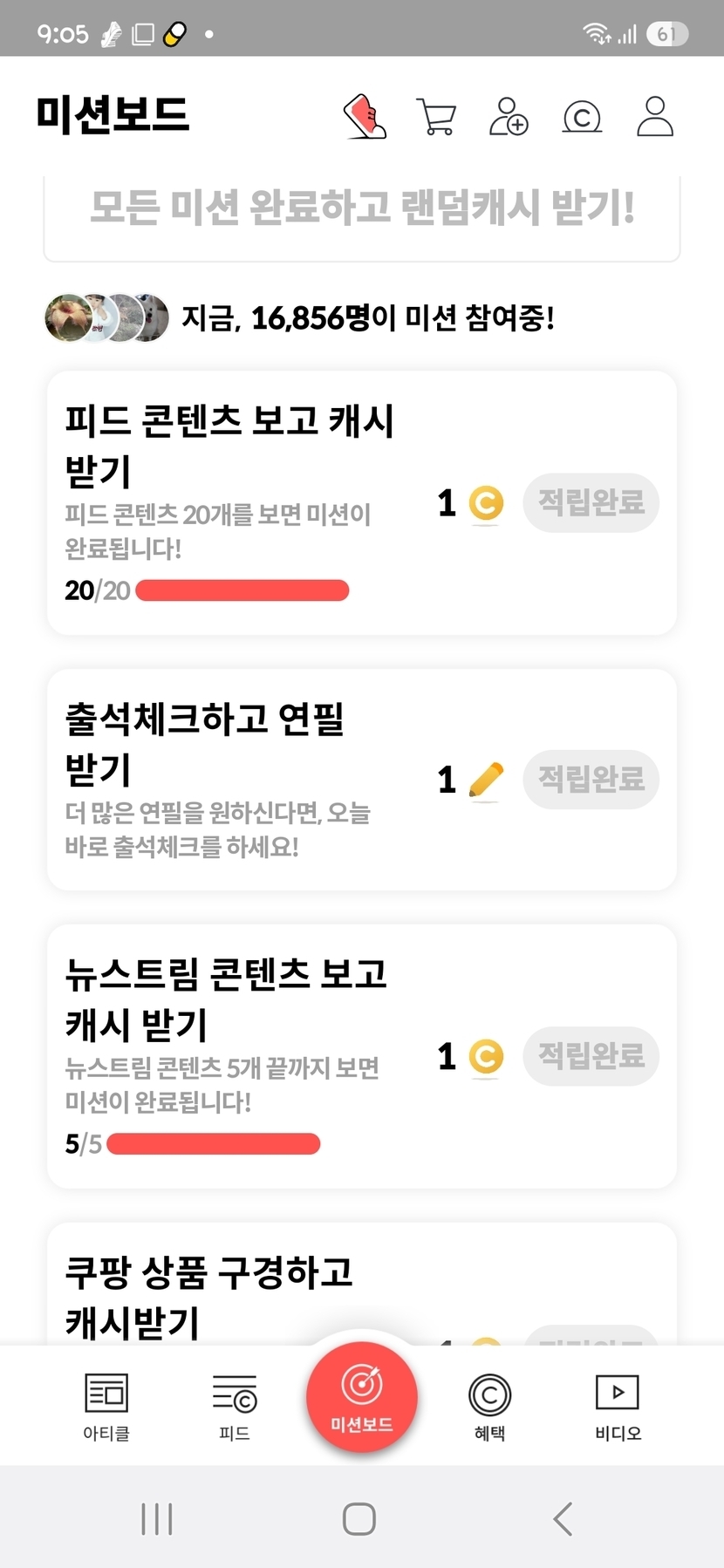Screen dimensions: 724x1568
Task: Switch to the 피드 tab
Action: point(235,1406)
